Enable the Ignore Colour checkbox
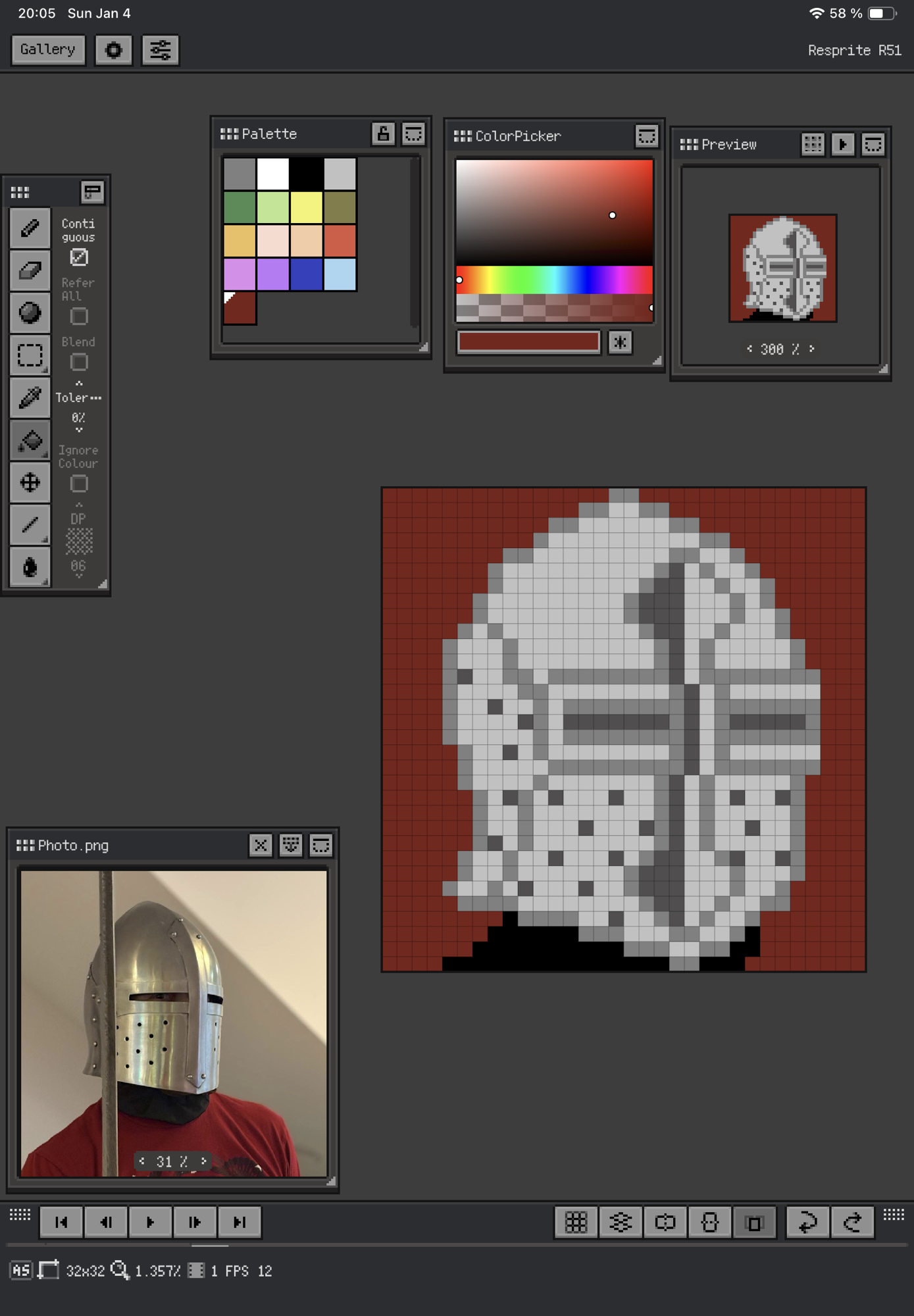This screenshot has width=914, height=1316. (79, 484)
